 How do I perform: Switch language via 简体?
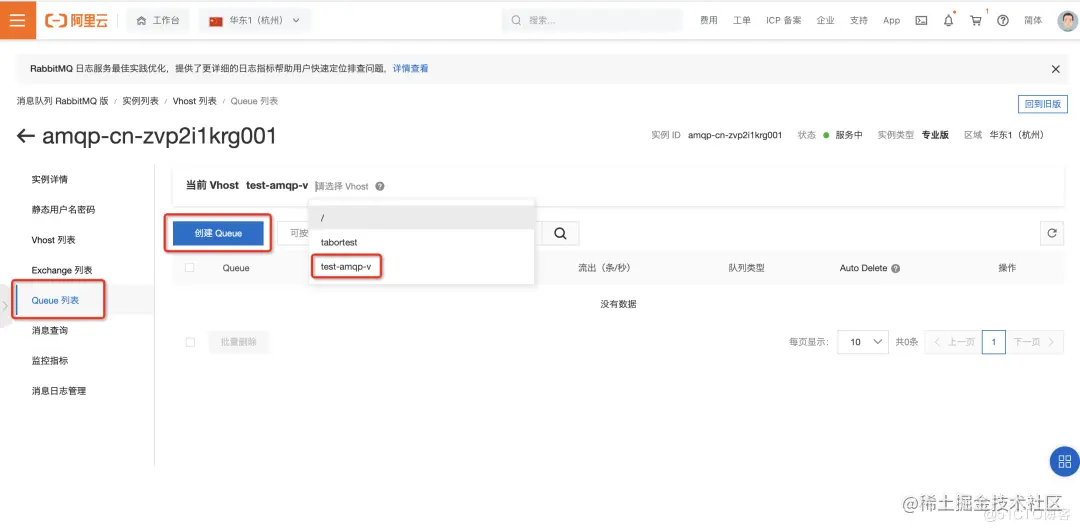tap(1033, 21)
